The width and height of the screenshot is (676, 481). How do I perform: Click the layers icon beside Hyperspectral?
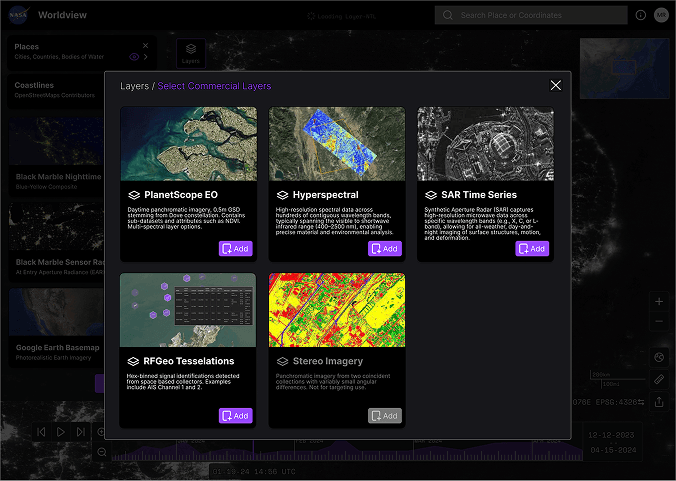tap(282, 195)
